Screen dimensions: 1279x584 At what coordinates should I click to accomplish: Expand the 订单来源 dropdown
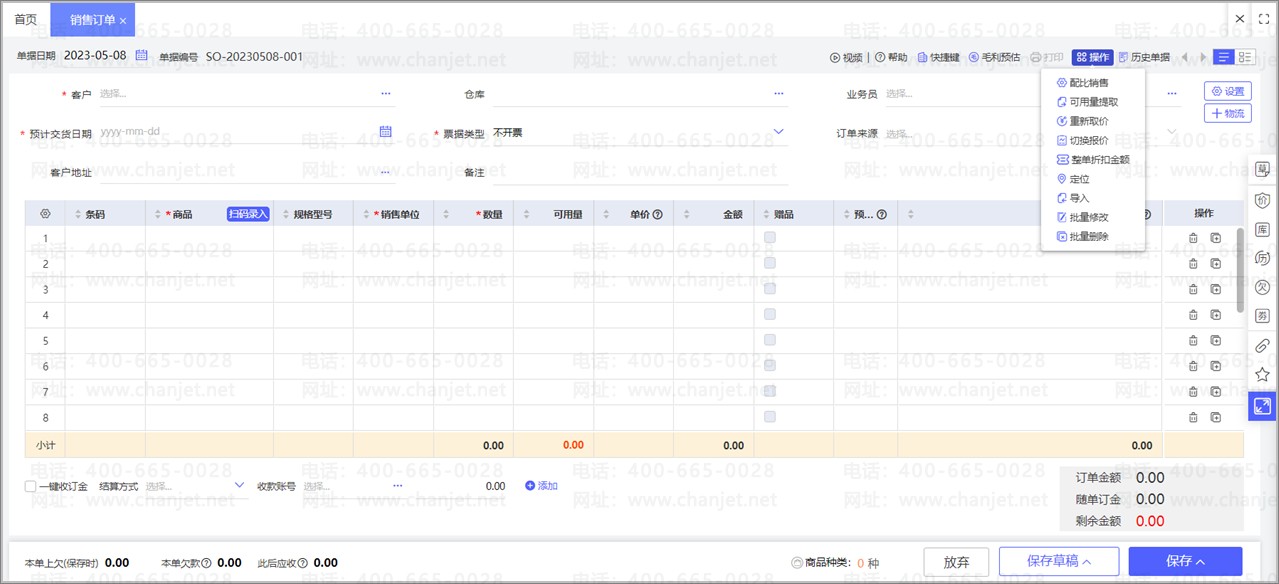(x=1172, y=132)
